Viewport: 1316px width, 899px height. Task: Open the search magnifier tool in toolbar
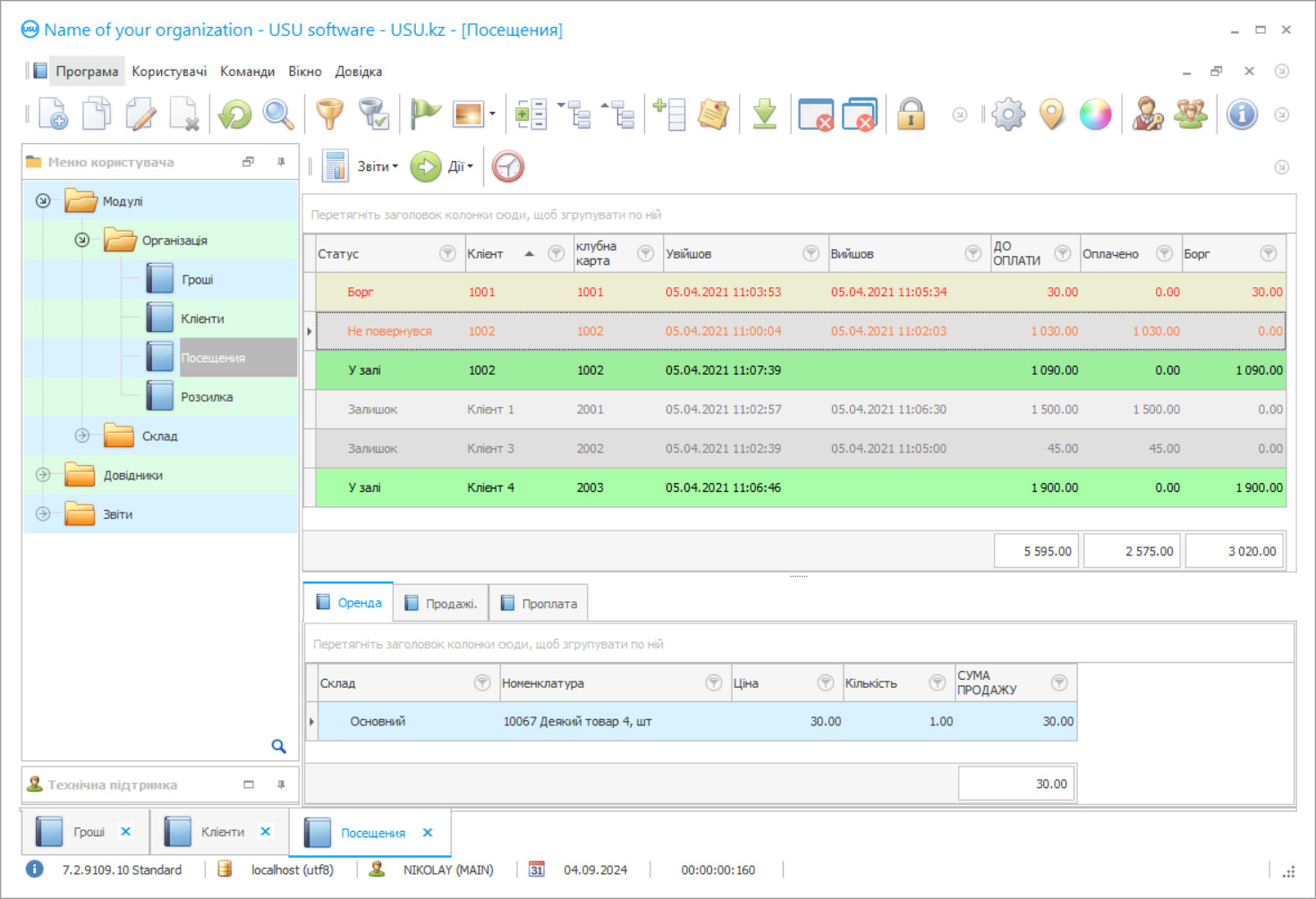pyautogui.click(x=278, y=114)
